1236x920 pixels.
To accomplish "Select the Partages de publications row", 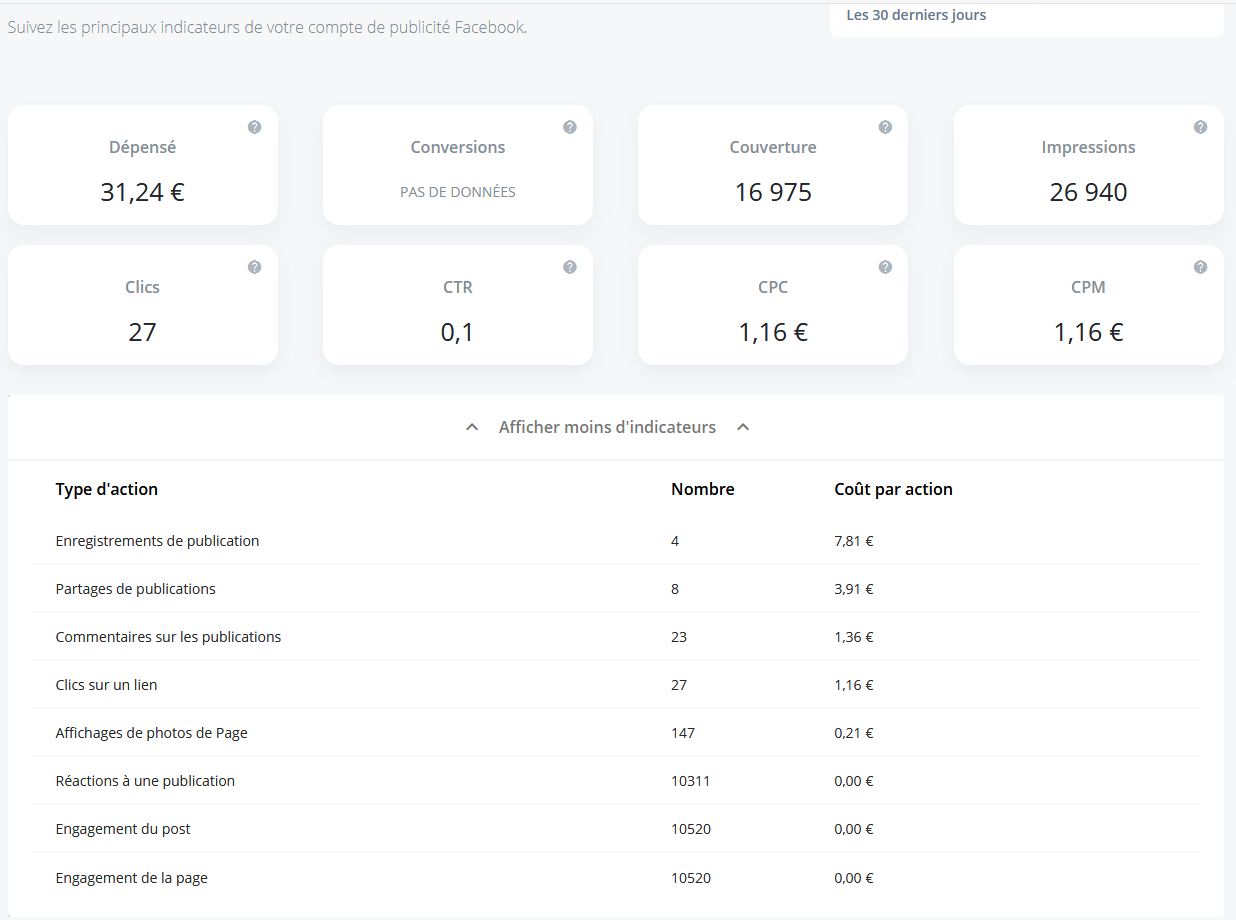I will [x=616, y=589].
